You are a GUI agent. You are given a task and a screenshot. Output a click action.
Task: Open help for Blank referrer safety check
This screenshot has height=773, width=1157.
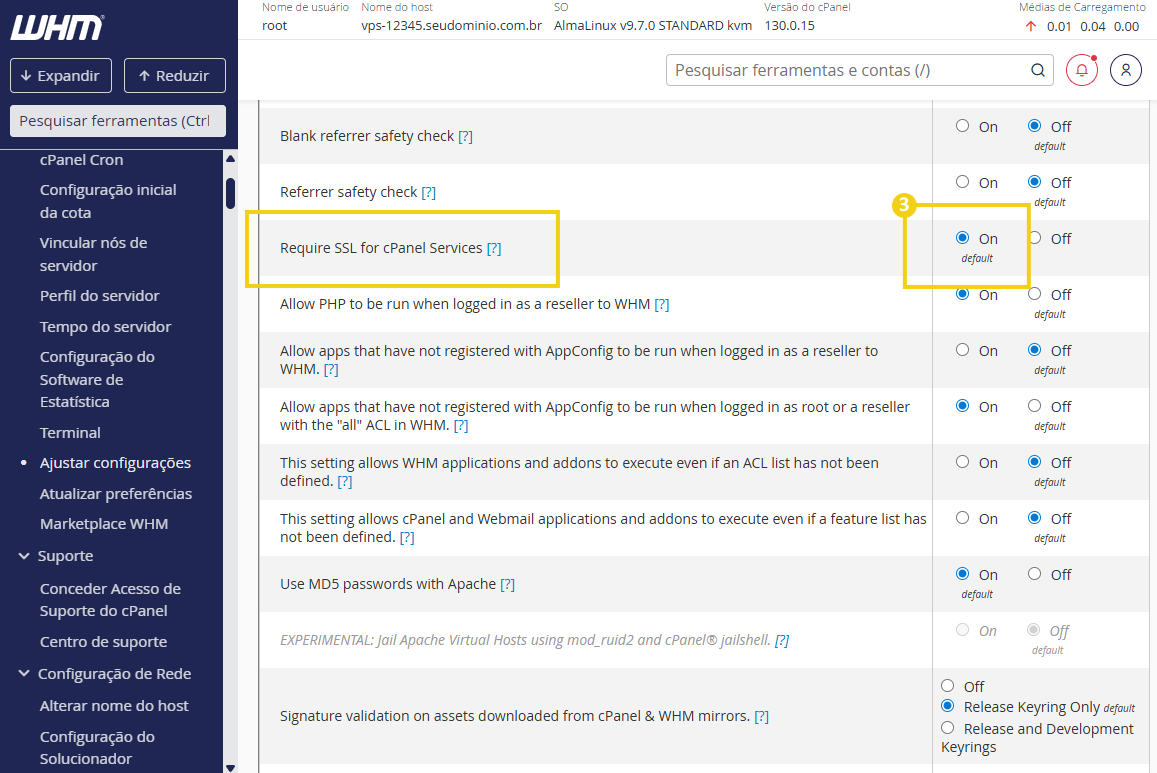click(465, 135)
